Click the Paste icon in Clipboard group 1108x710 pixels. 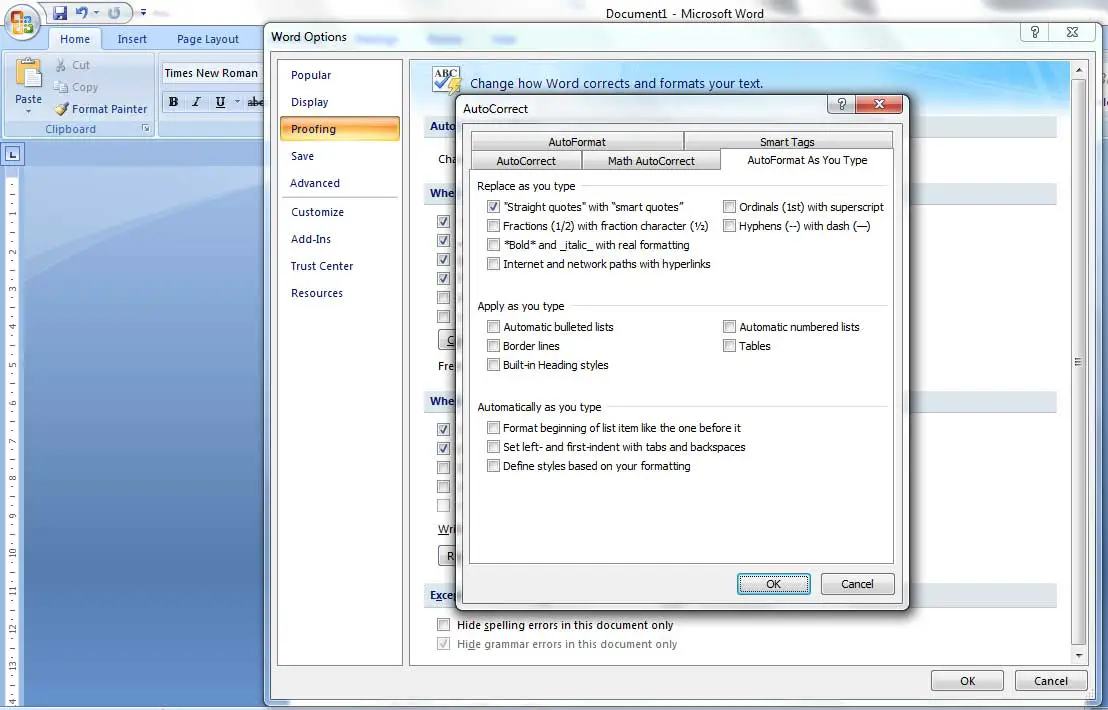[x=28, y=73]
